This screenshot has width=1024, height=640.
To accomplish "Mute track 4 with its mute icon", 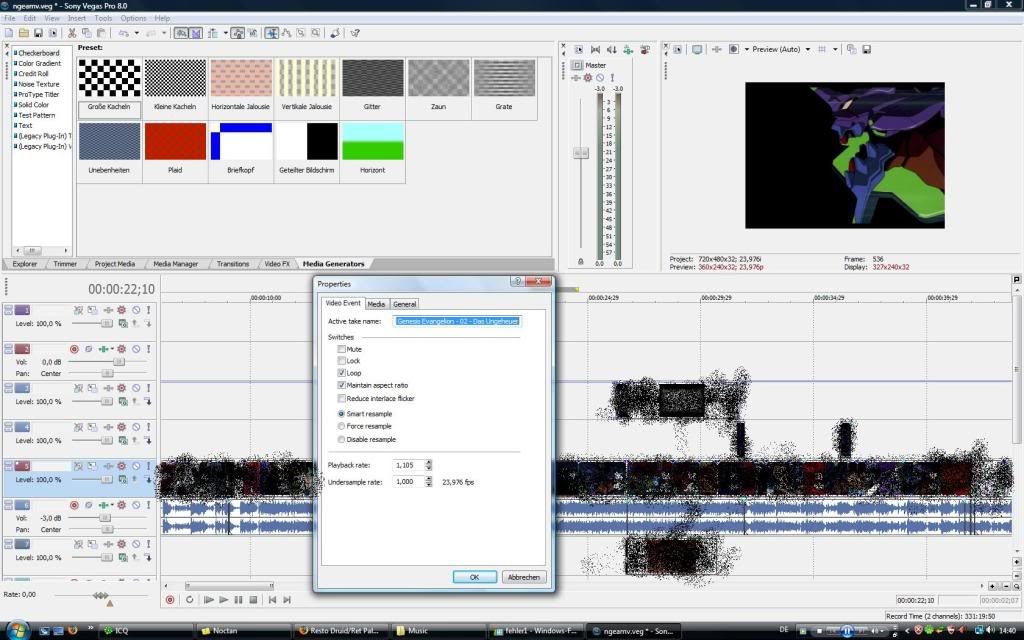I will coord(136,427).
